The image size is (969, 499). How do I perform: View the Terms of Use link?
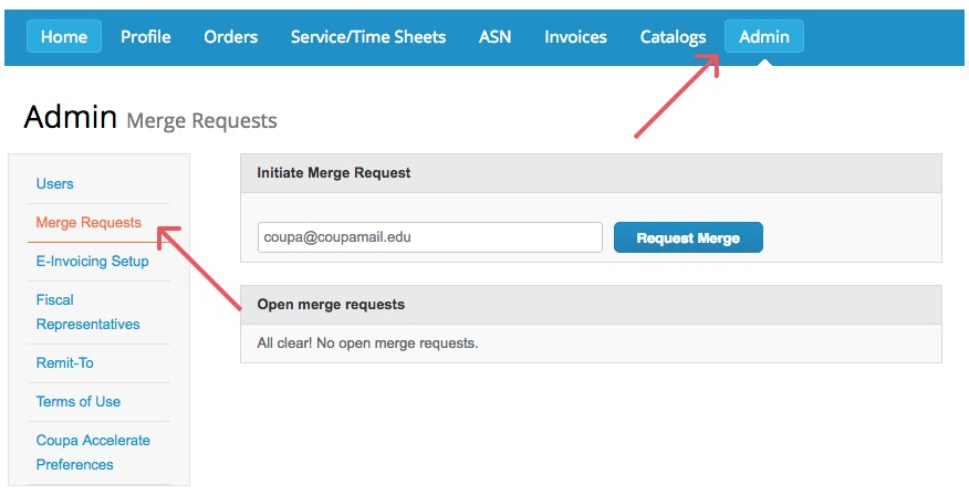(78, 402)
